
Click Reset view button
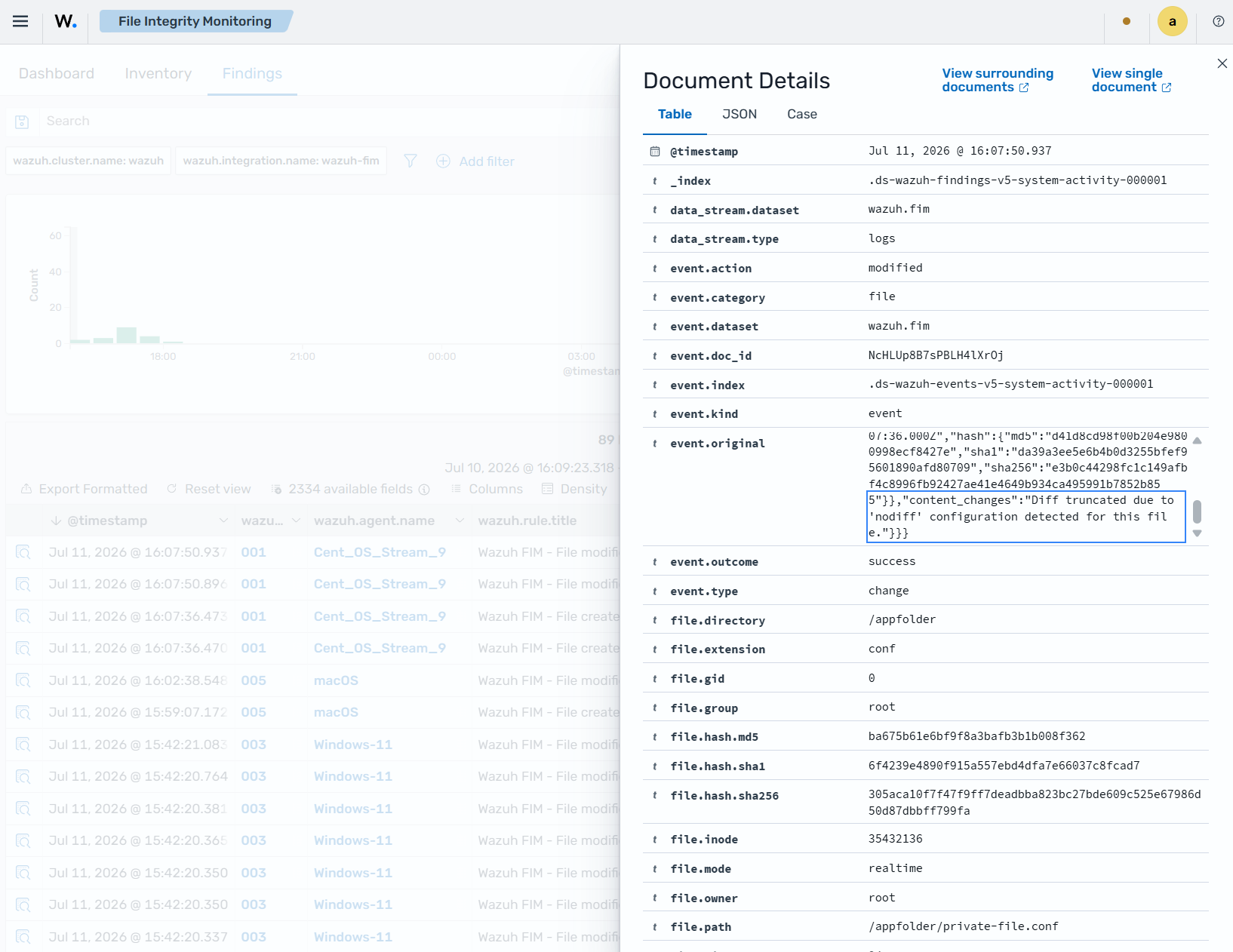point(208,490)
